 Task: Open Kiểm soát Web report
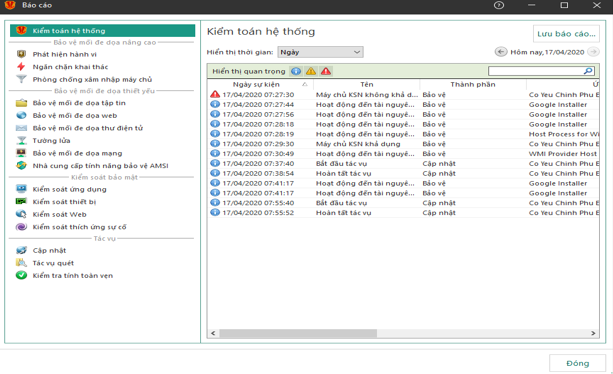tap(59, 214)
